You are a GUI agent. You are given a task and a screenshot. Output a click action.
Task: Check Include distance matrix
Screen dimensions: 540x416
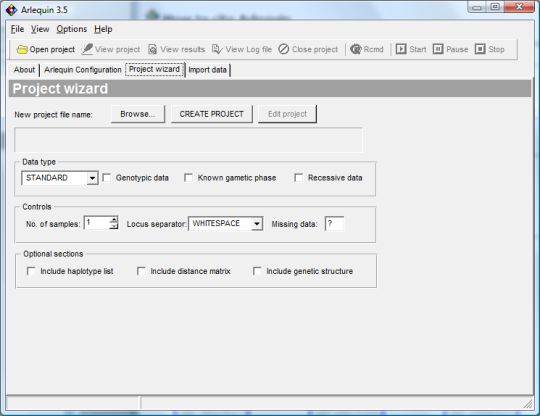141,271
